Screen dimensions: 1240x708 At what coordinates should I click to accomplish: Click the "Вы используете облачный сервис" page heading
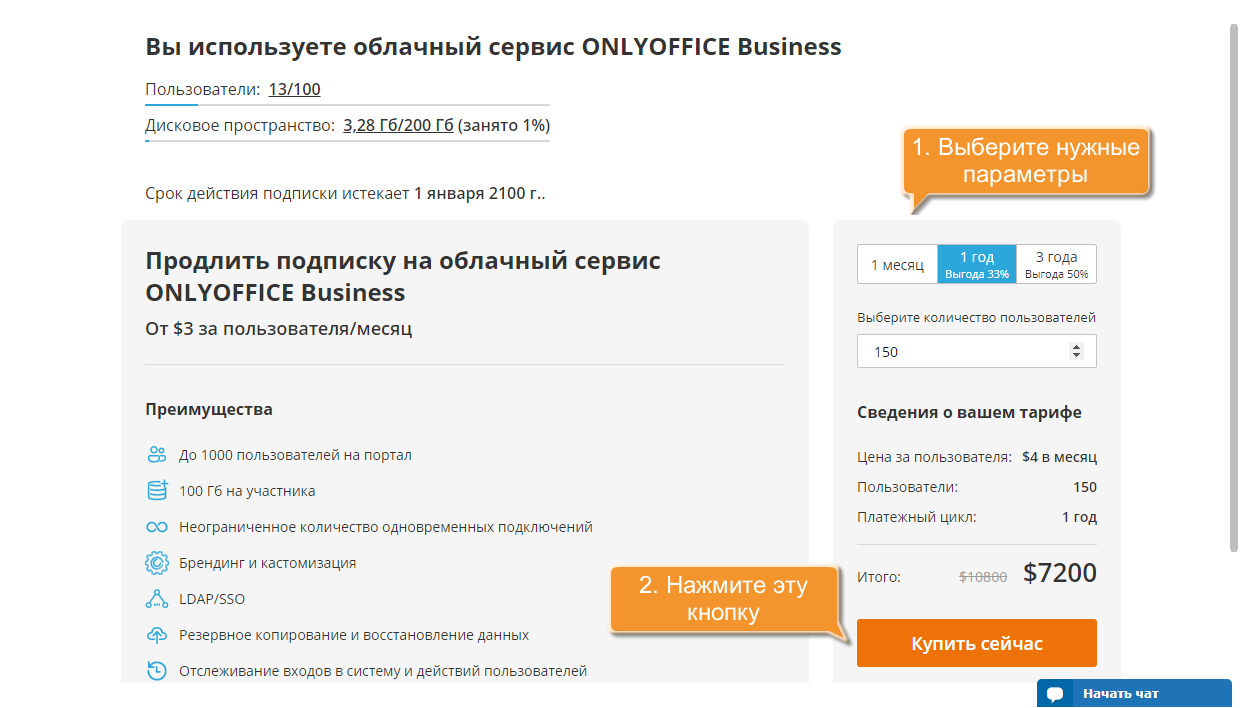[493, 47]
